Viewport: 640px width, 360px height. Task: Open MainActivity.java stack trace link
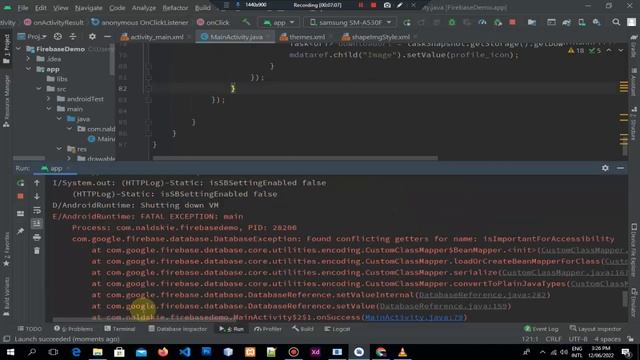point(414,317)
